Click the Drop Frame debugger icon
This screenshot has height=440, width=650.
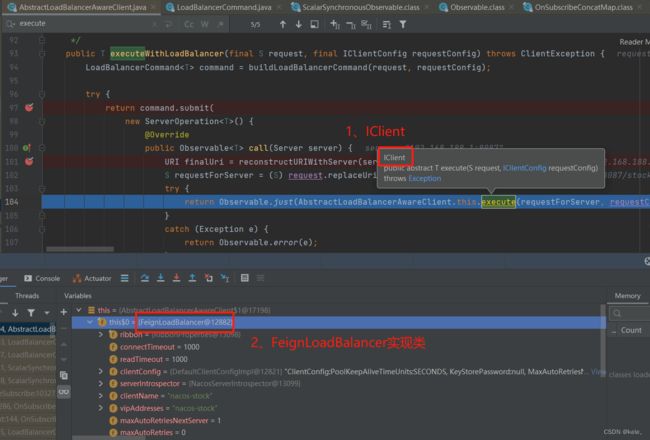[209, 278]
